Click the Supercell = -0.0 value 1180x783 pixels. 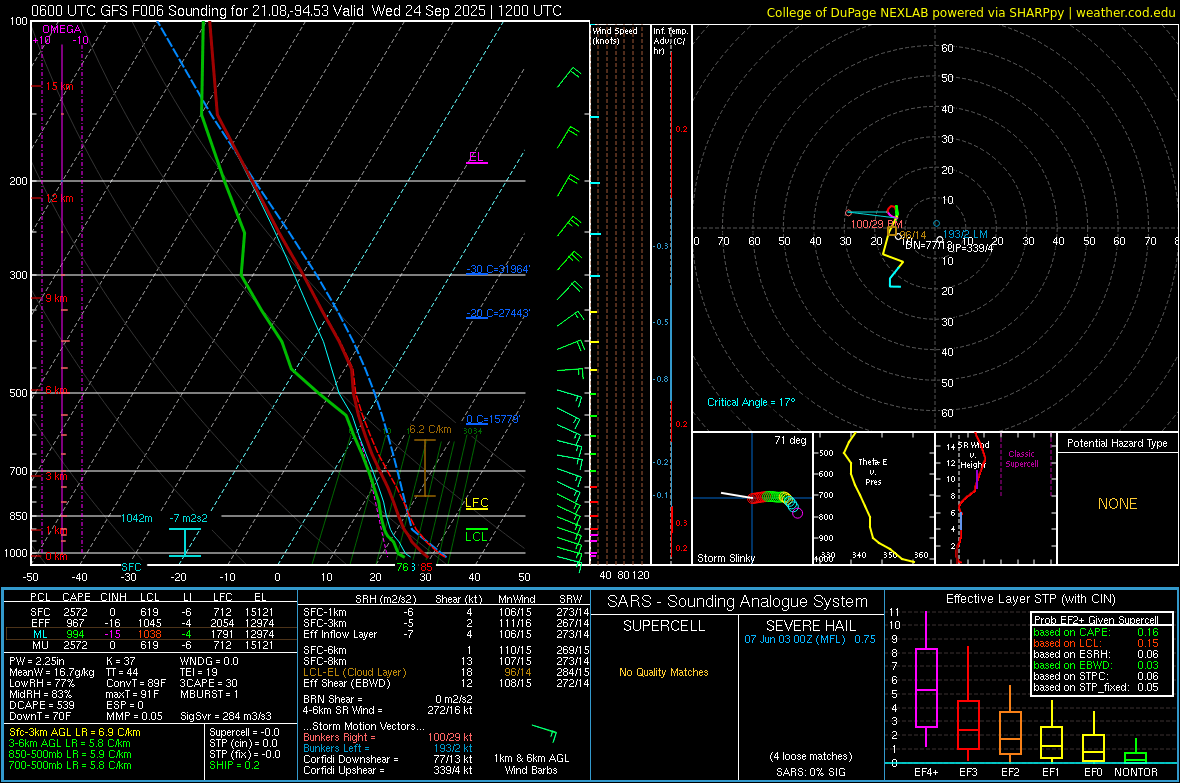(x=244, y=732)
